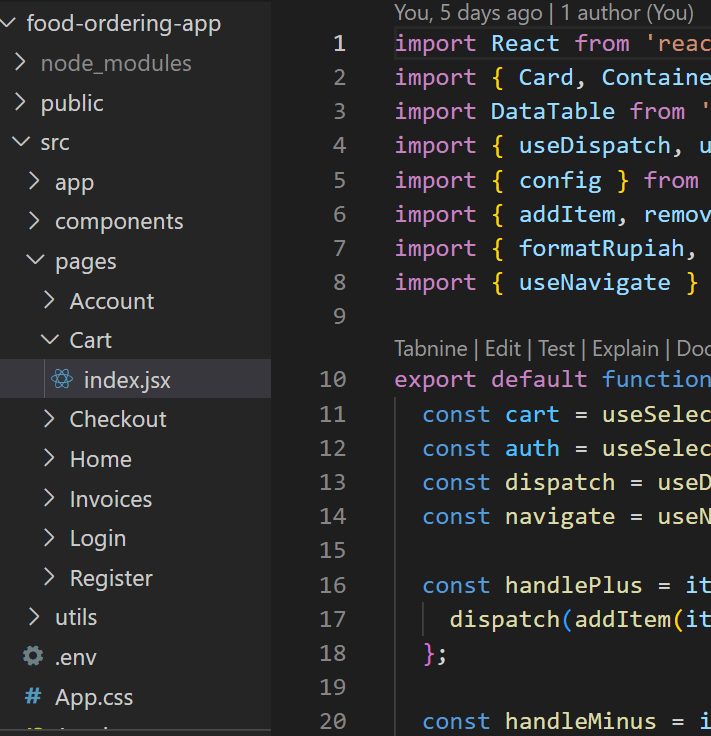Expand the node_modules folder chevron
The height and width of the screenshot is (736, 711).
click(x=20, y=62)
